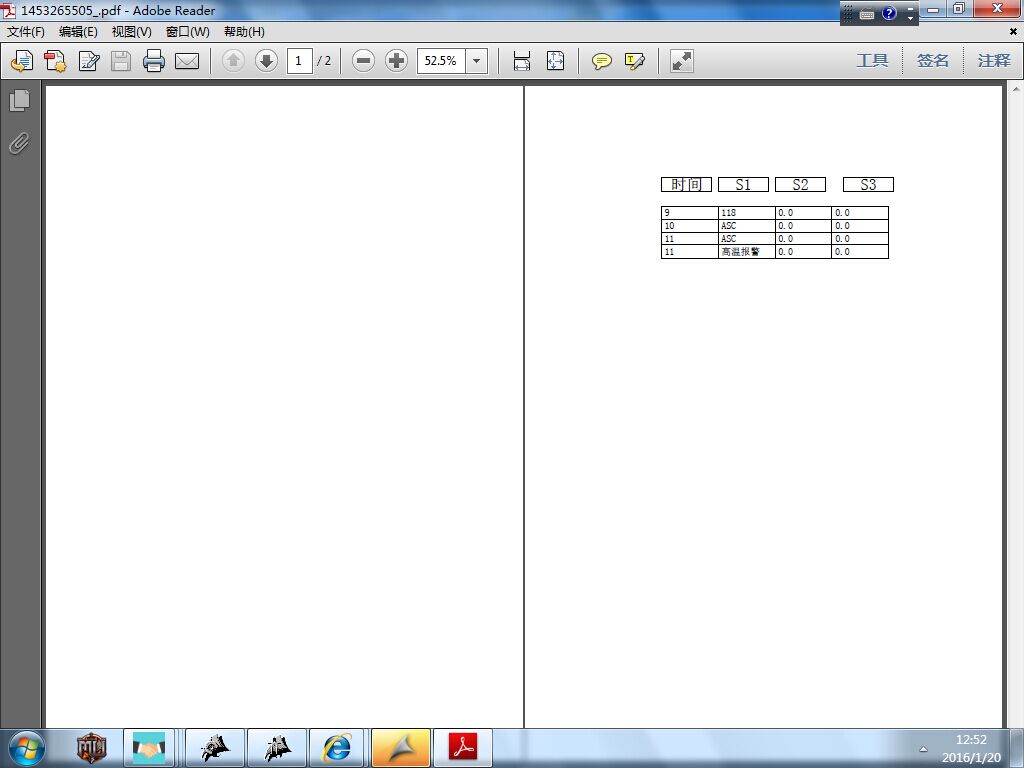Open the 签名 pane

pos(933,61)
